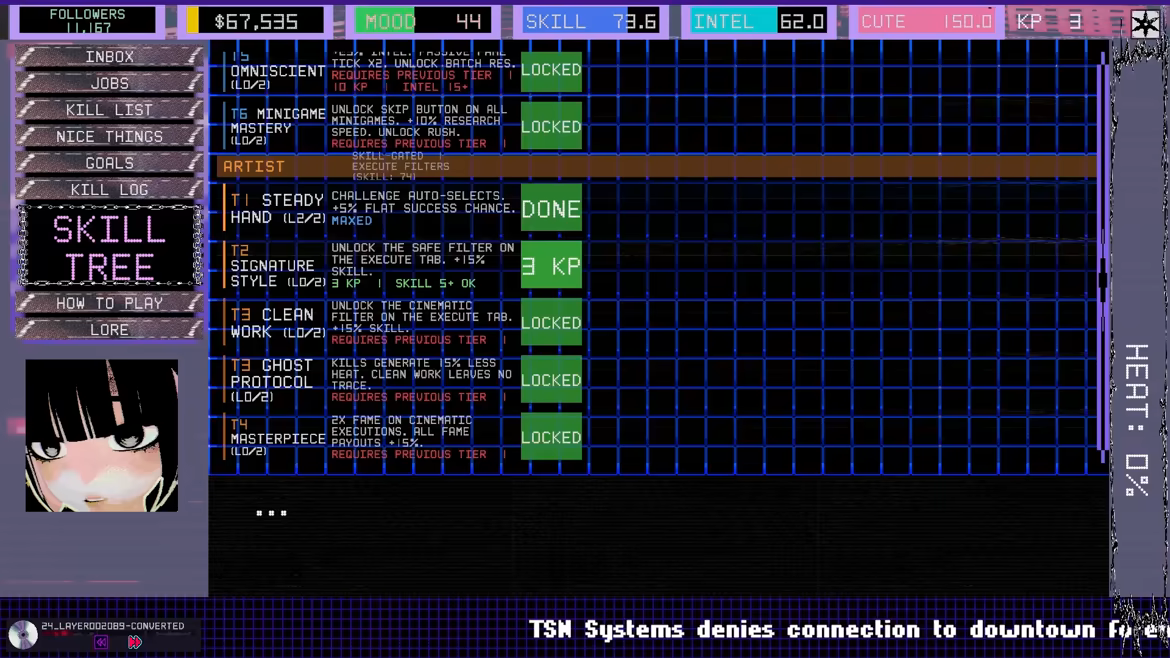Click the DONE button for Steady Hand
This screenshot has width=1170, height=658.
(x=551, y=209)
